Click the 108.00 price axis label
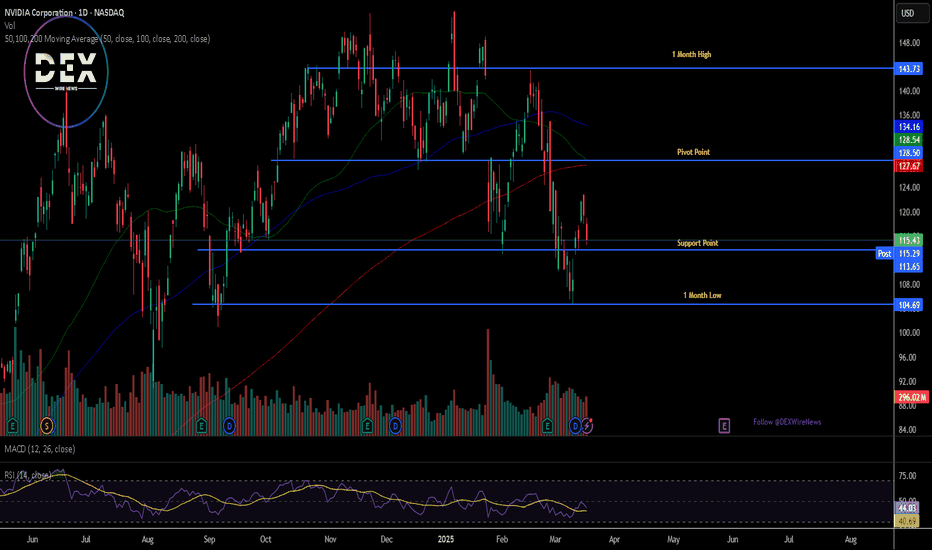This screenshot has width=932, height=550. [909, 285]
